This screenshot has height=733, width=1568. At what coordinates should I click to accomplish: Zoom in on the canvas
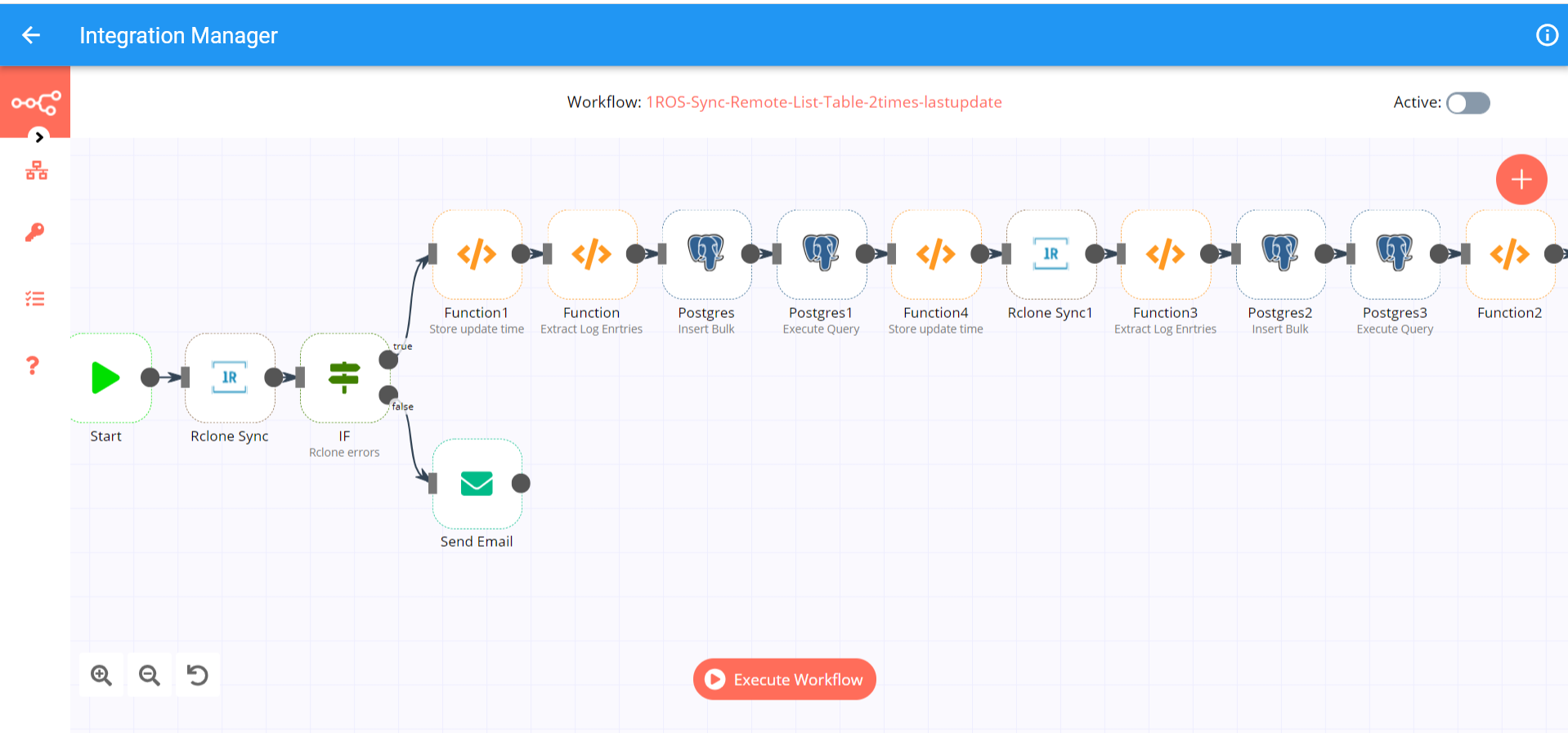101,675
